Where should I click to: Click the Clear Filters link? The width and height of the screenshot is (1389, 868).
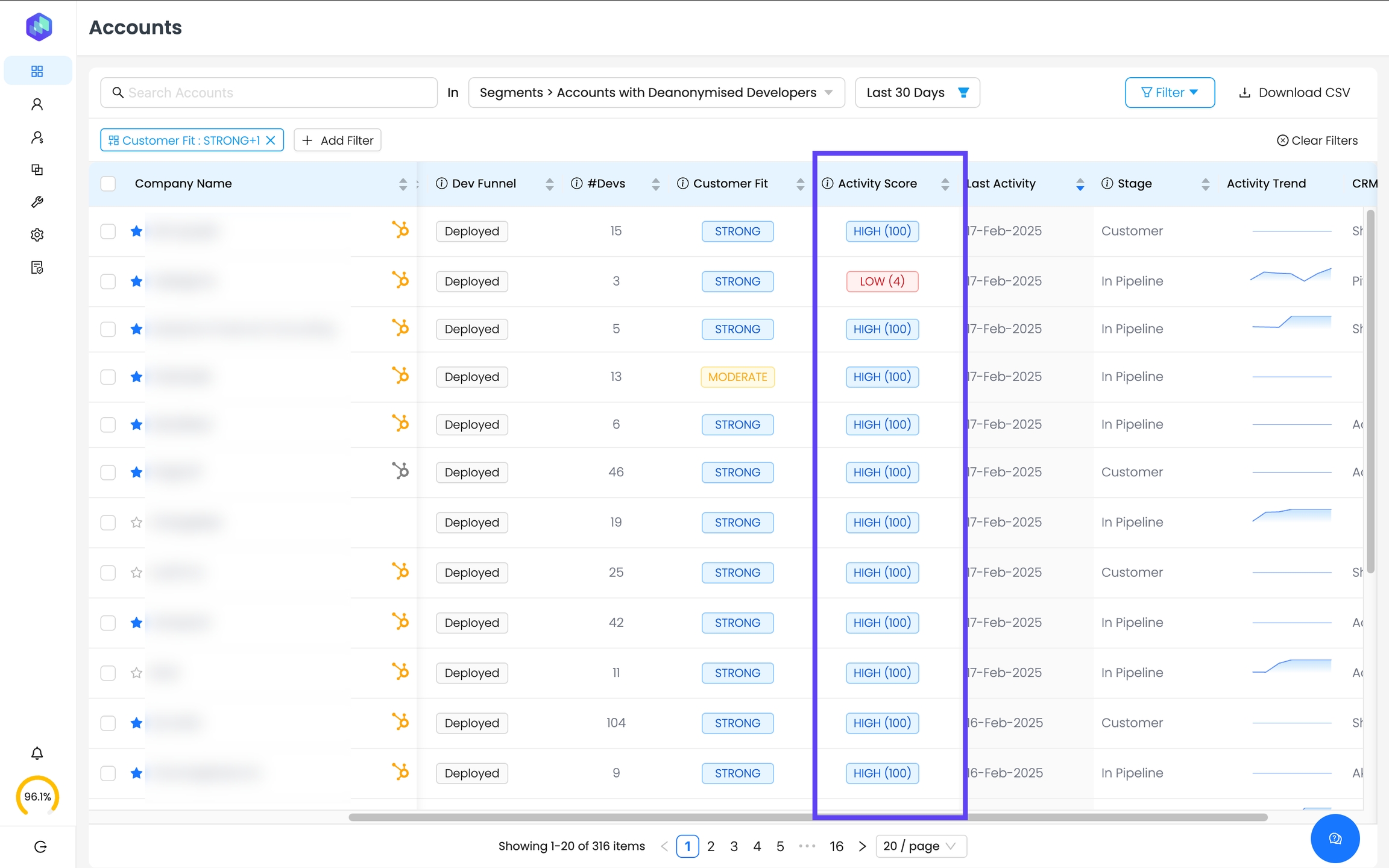pyautogui.click(x=1317, y=140)
